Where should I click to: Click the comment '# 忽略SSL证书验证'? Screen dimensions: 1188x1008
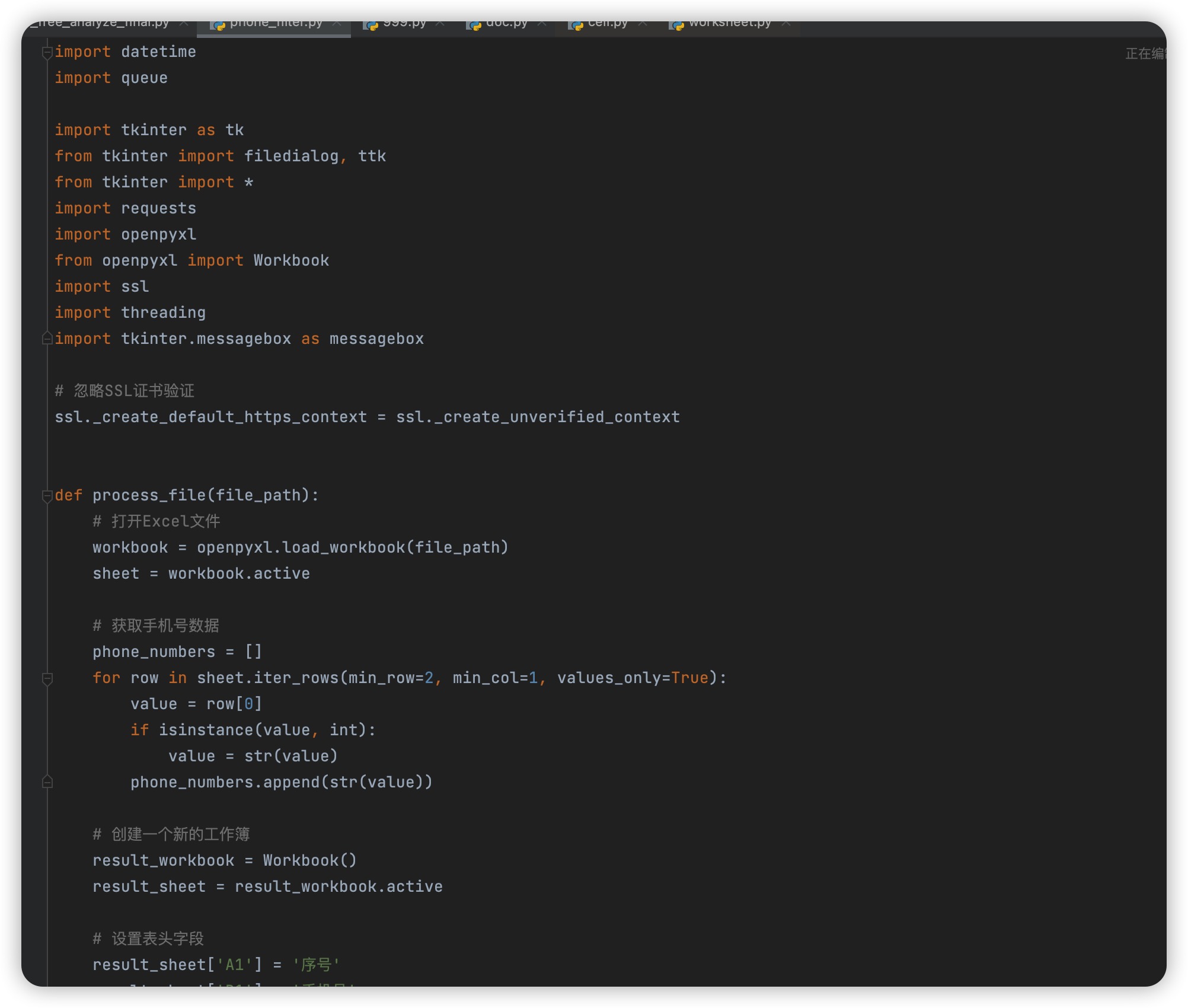124,391
